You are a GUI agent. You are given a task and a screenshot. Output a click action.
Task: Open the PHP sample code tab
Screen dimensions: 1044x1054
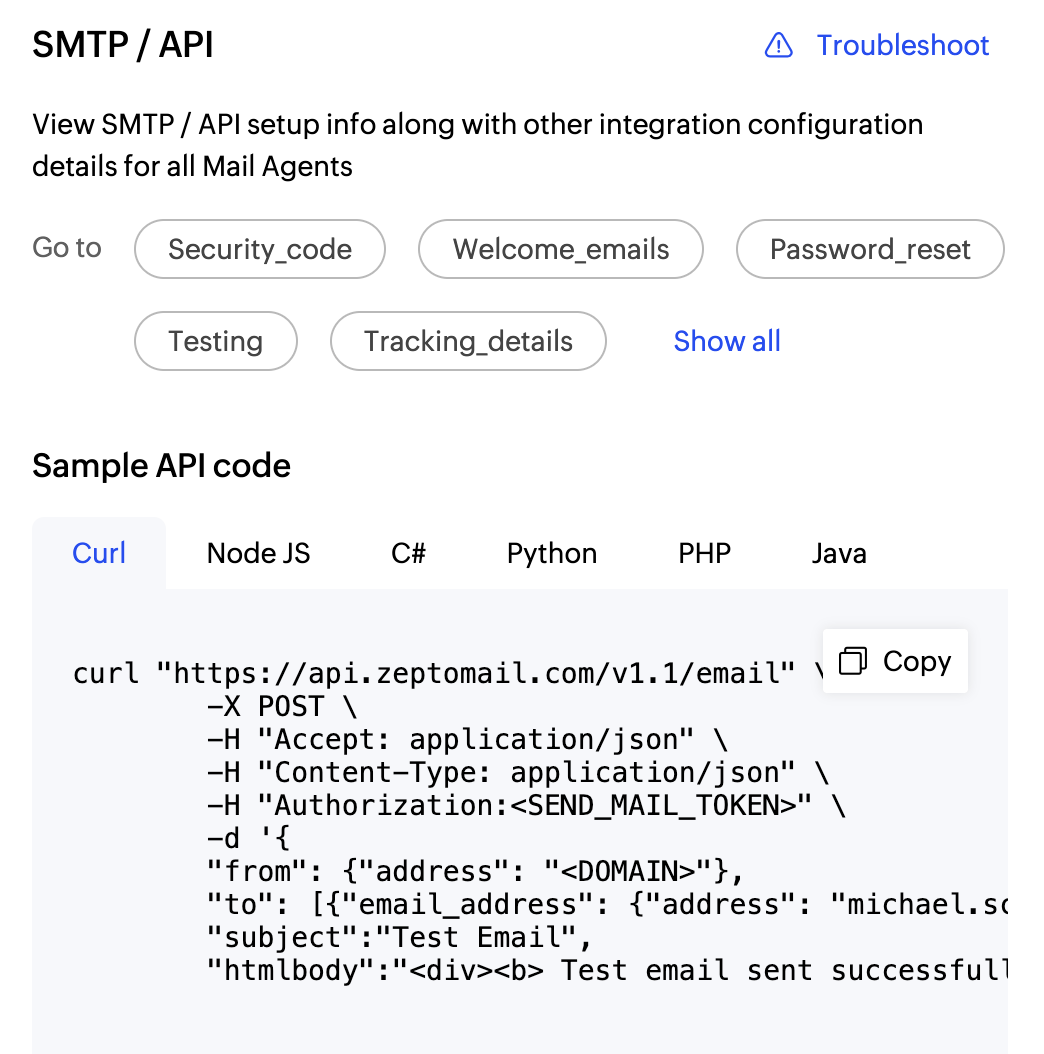pyautogui.click(x=704, y=553)
